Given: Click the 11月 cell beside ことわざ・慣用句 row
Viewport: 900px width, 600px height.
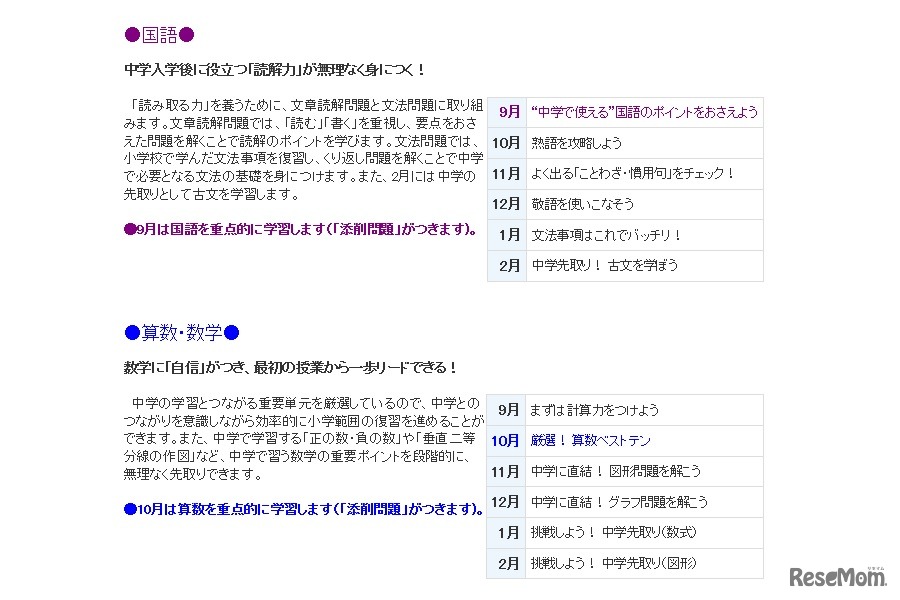Looking at the screenshot, I should [x=507, y=173].
